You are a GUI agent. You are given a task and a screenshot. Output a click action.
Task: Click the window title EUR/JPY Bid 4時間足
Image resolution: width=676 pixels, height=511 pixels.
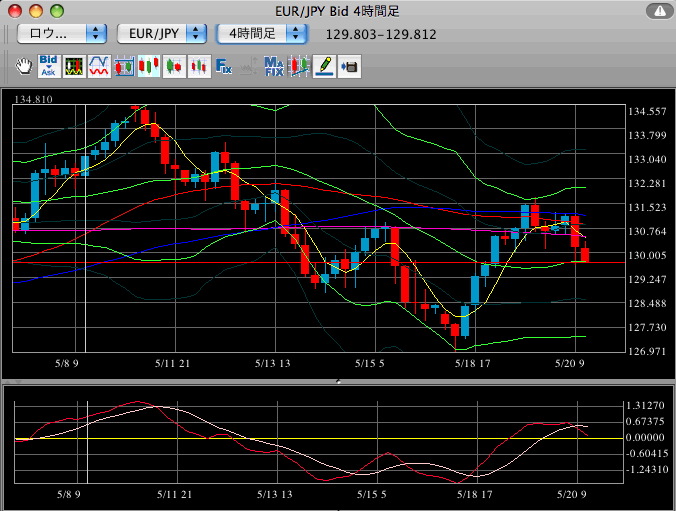337,12
